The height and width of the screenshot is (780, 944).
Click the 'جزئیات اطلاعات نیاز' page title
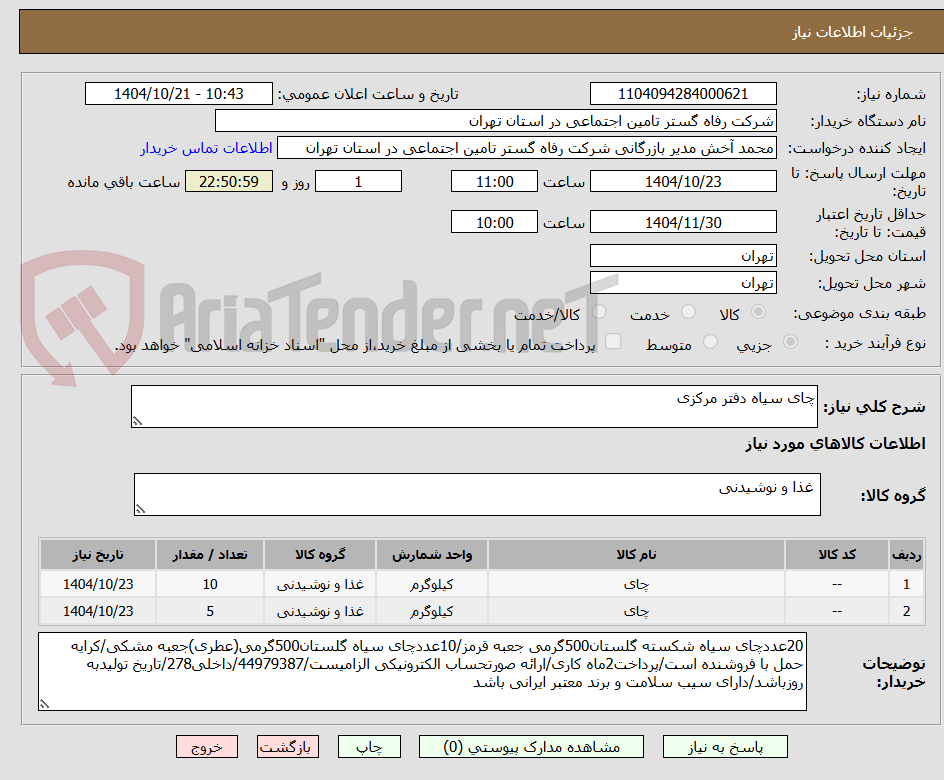pyautogui.click(x=852, y=32)
